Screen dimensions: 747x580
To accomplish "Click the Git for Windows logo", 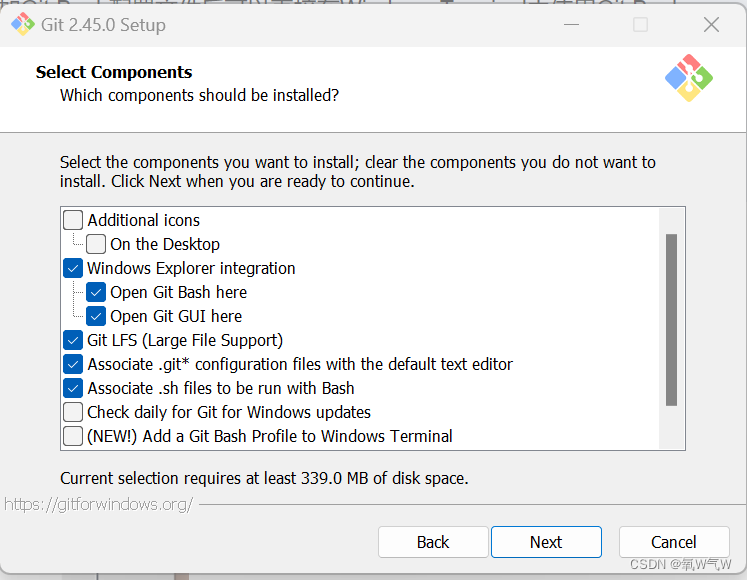I will [x=688, y=79].
